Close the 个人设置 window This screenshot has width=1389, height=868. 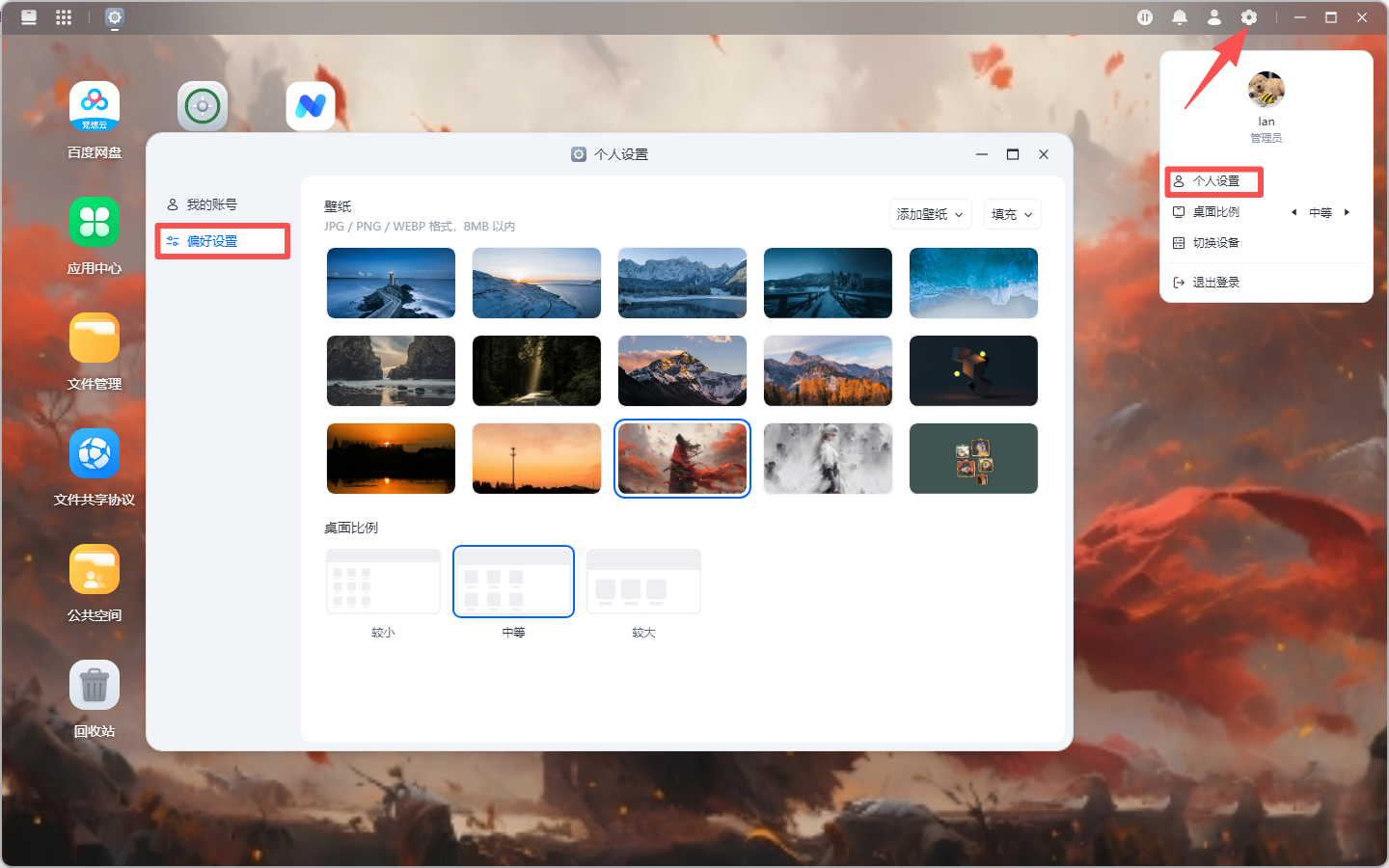[x=1044, y=154]
